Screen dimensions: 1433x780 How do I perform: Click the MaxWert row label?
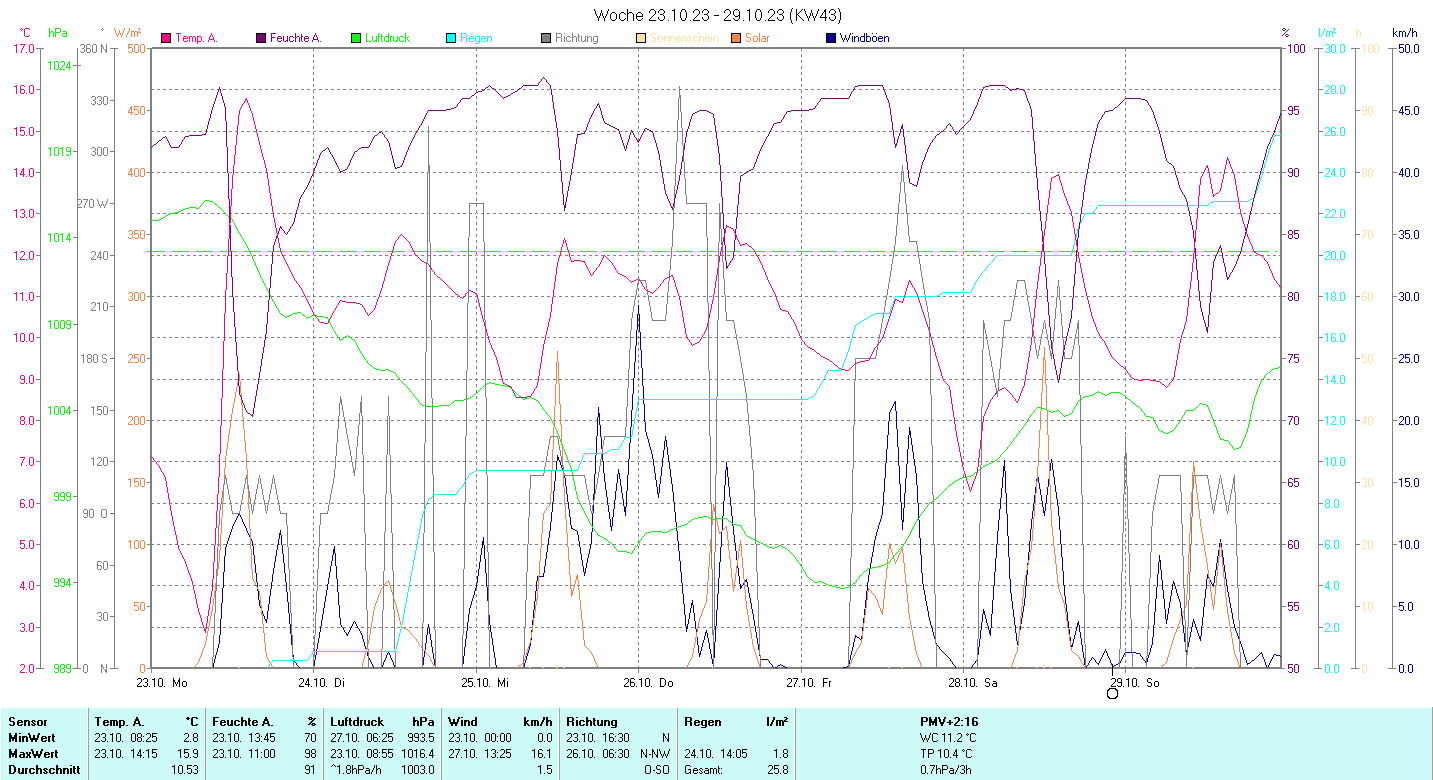coord(32,754)
